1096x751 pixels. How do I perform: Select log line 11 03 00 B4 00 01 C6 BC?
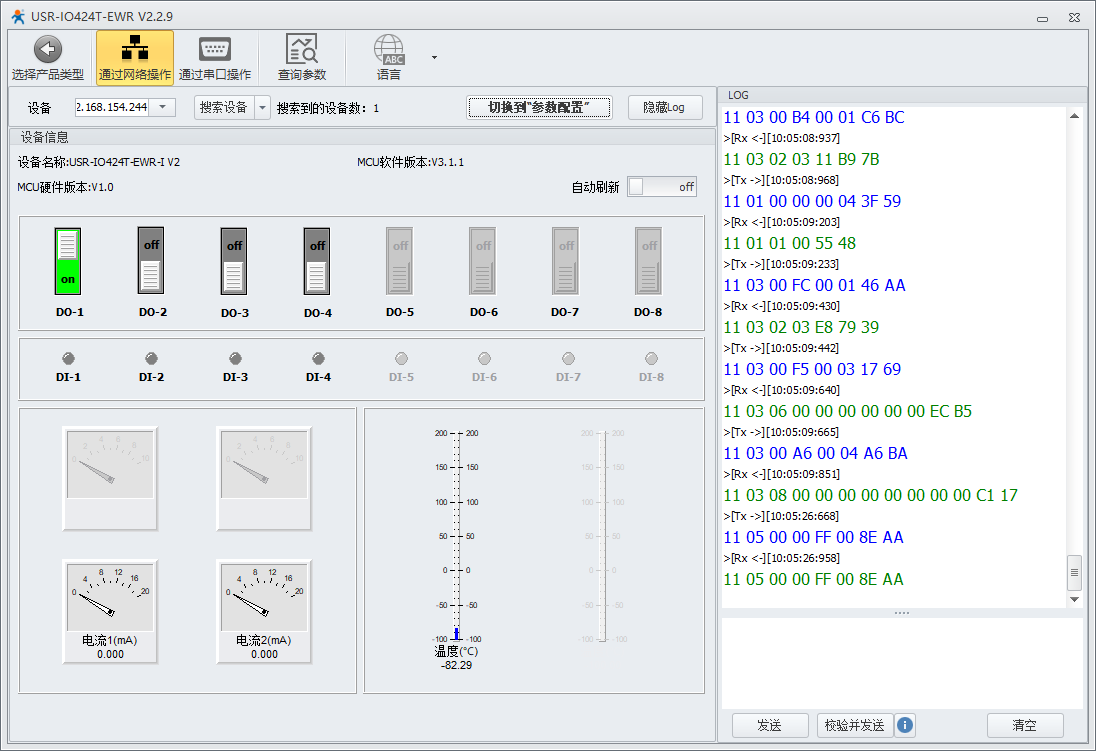(814, 117)
